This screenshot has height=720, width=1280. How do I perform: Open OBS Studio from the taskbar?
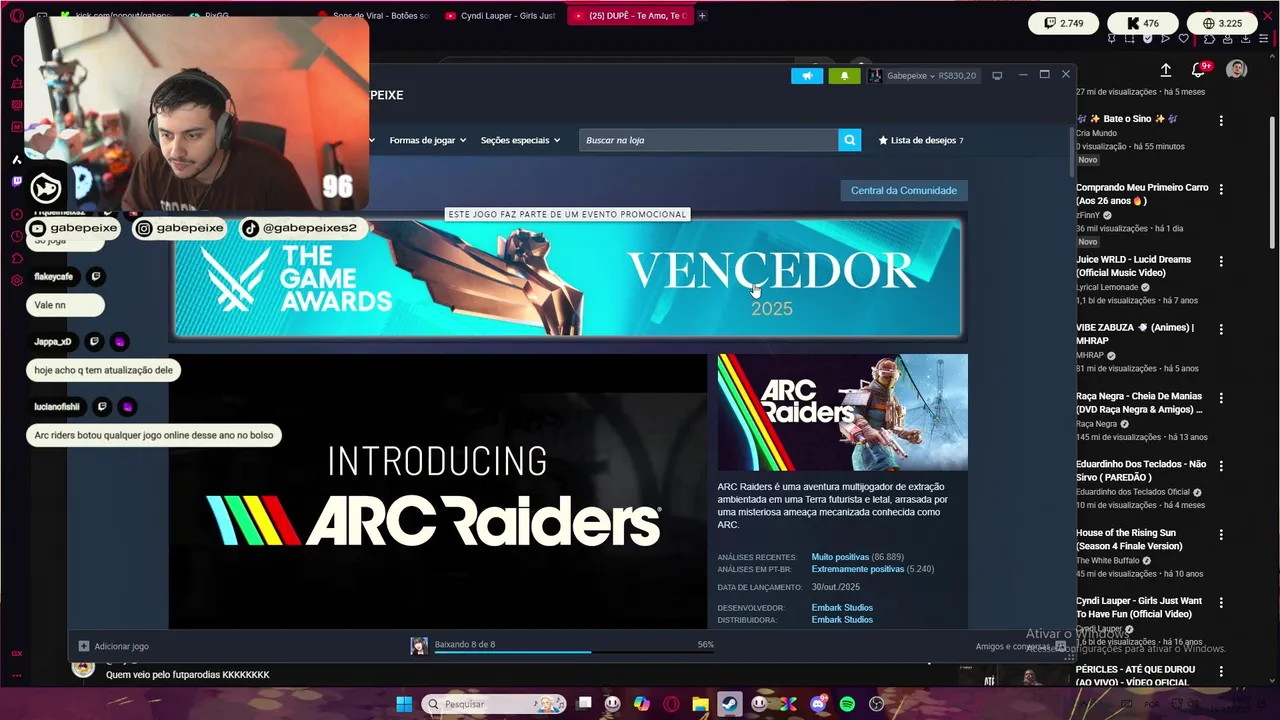pyautogui.click(x=877, y=704)
